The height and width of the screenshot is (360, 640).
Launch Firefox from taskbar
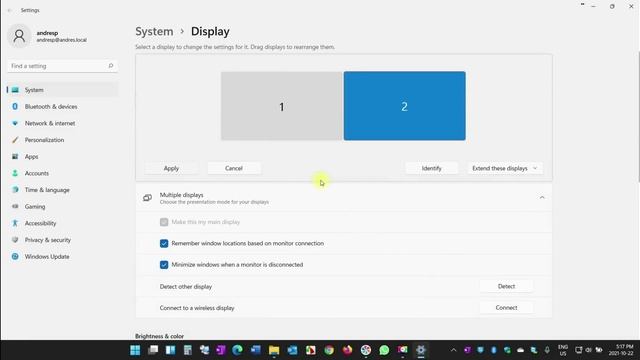pyautogui.click(x=347, y=350)
